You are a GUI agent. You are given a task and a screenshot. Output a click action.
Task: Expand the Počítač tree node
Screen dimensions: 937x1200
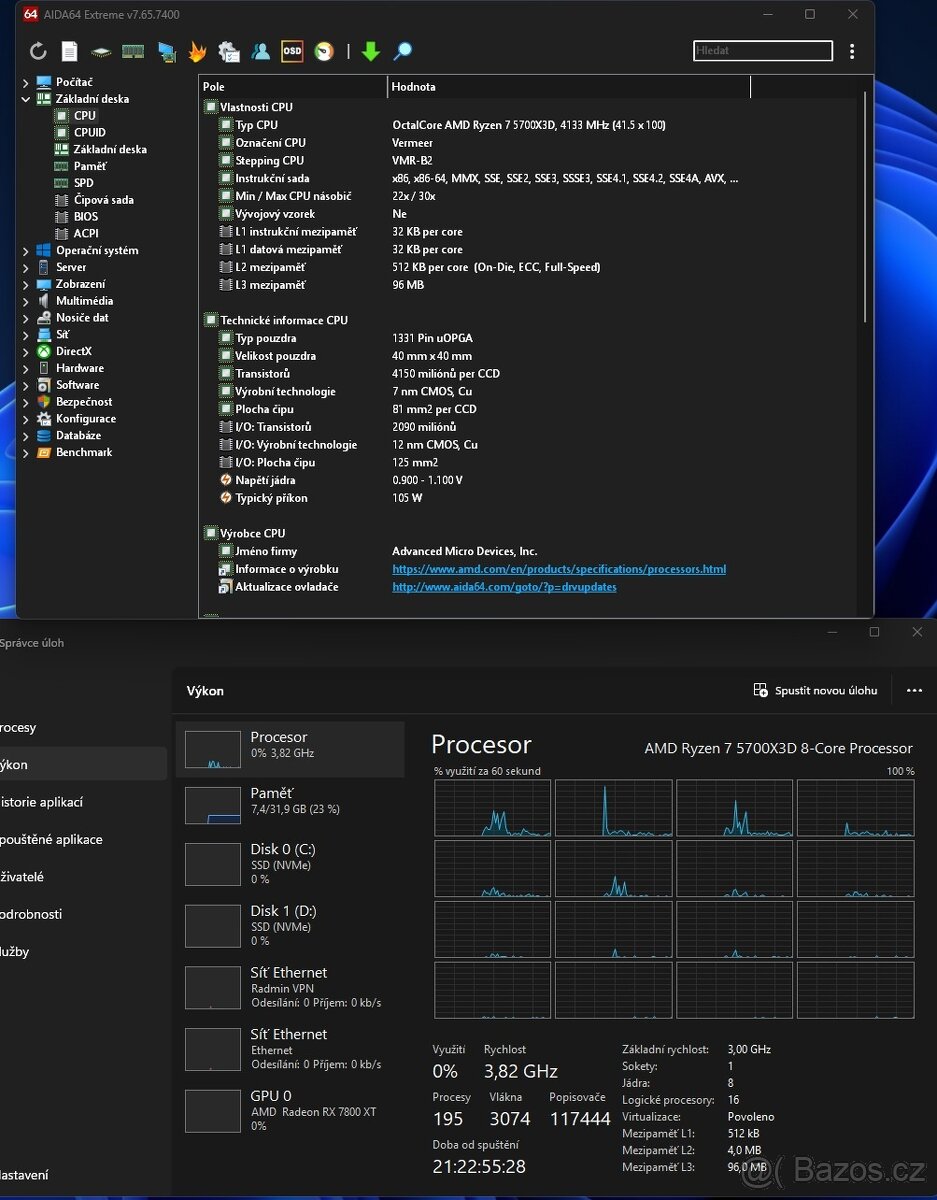click(26, 82)
